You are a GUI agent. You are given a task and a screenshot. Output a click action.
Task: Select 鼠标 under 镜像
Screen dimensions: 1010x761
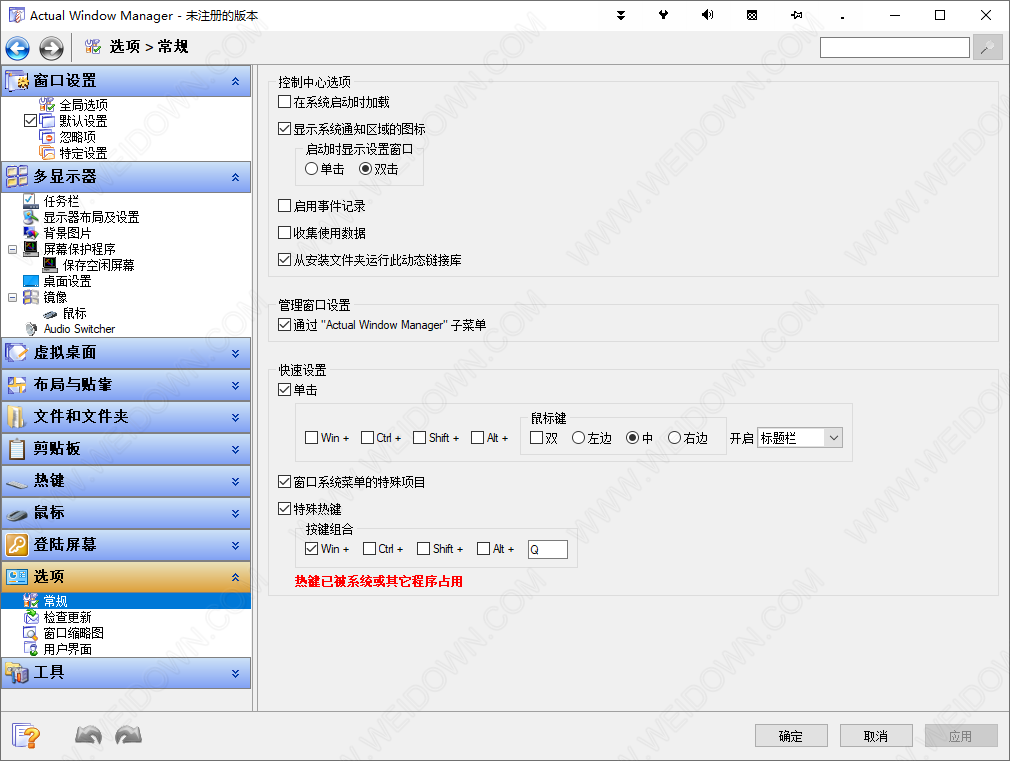coord(74,313)
